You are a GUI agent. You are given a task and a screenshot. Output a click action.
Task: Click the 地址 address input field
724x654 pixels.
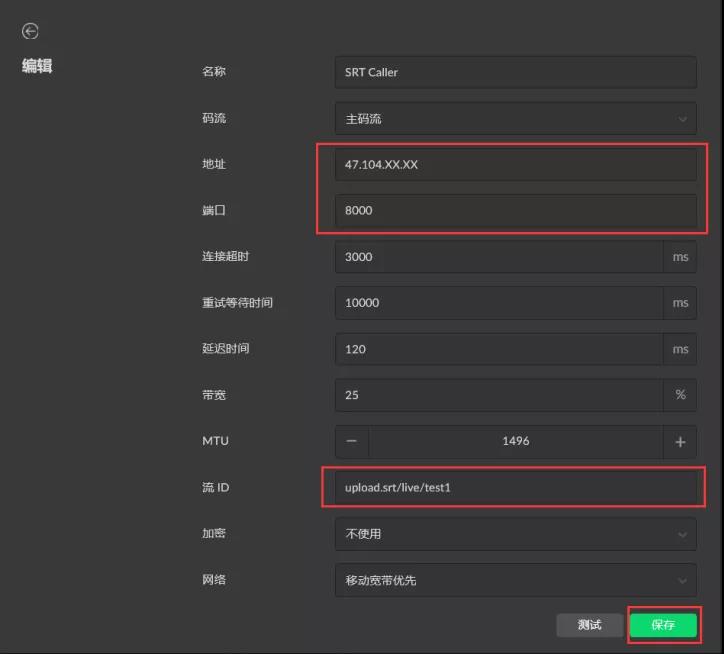515,164
